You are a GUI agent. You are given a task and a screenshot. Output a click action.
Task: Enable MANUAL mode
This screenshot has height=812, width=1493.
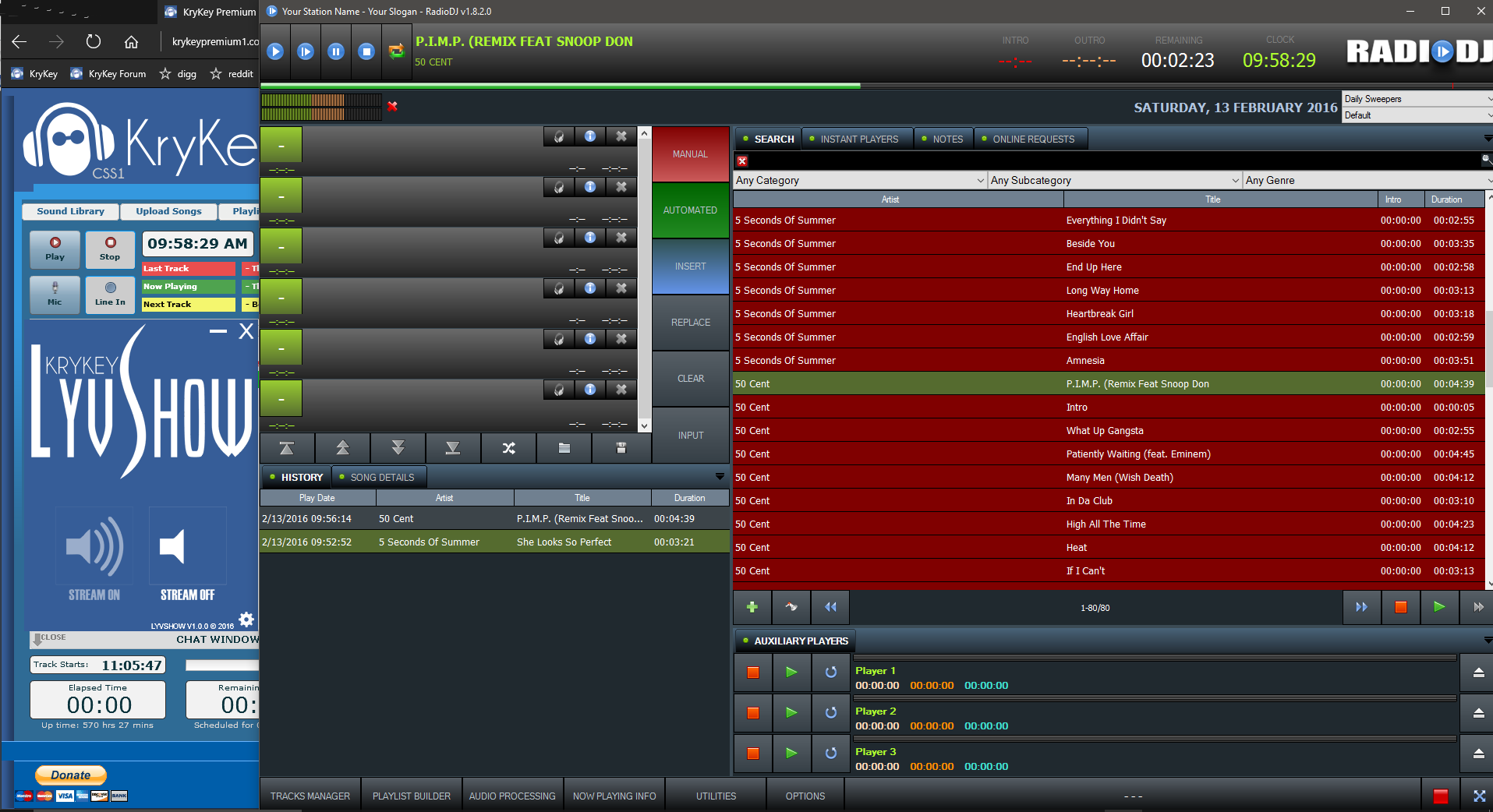coord(690,154)
